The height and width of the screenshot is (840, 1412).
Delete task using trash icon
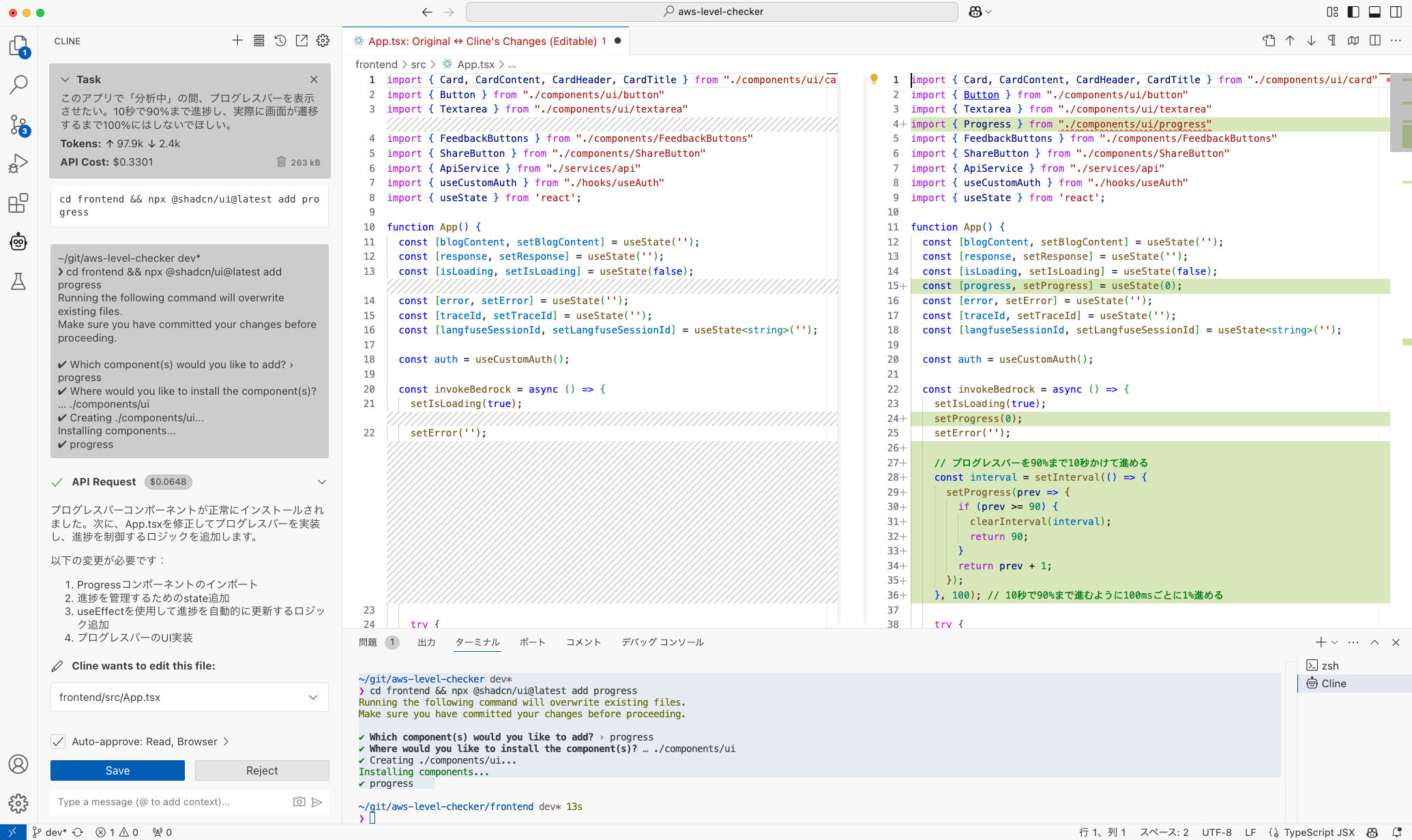(x=281, y=162)
